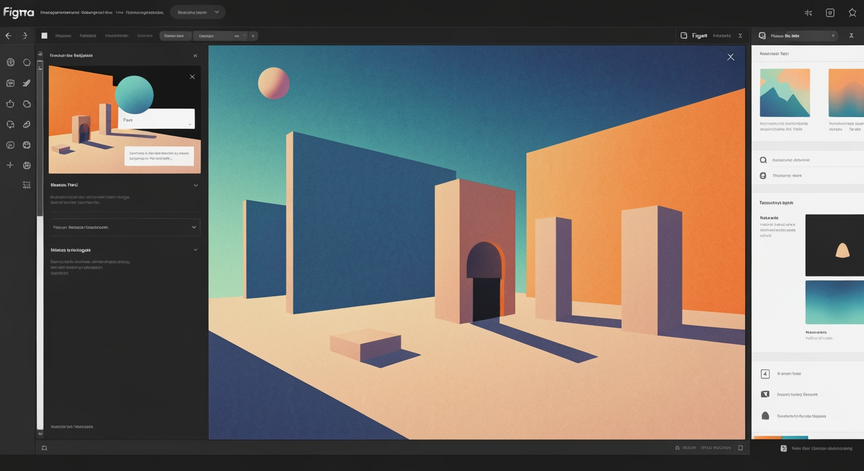The height and width of the screenshot is (471, 864).
Task: Select the highlighted pill tab in the top toolbar
Action: point(175,36)
